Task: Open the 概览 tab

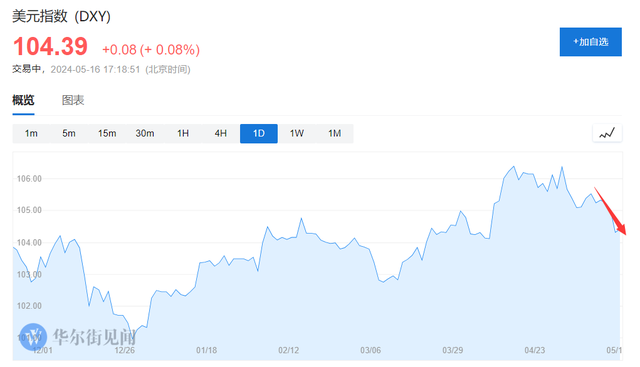Action: click(x=23, y=100)
